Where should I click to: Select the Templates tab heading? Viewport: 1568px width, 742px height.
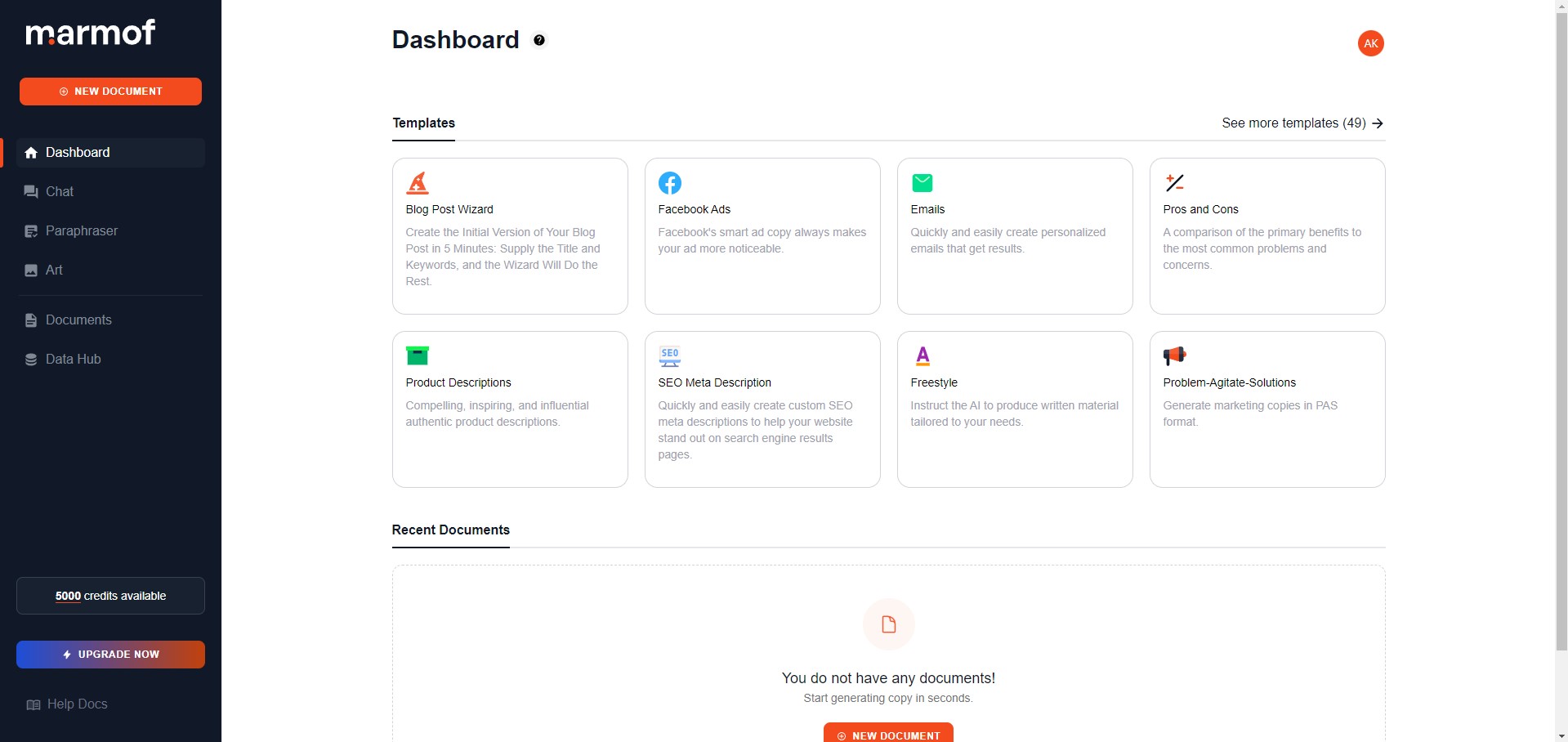424,123
